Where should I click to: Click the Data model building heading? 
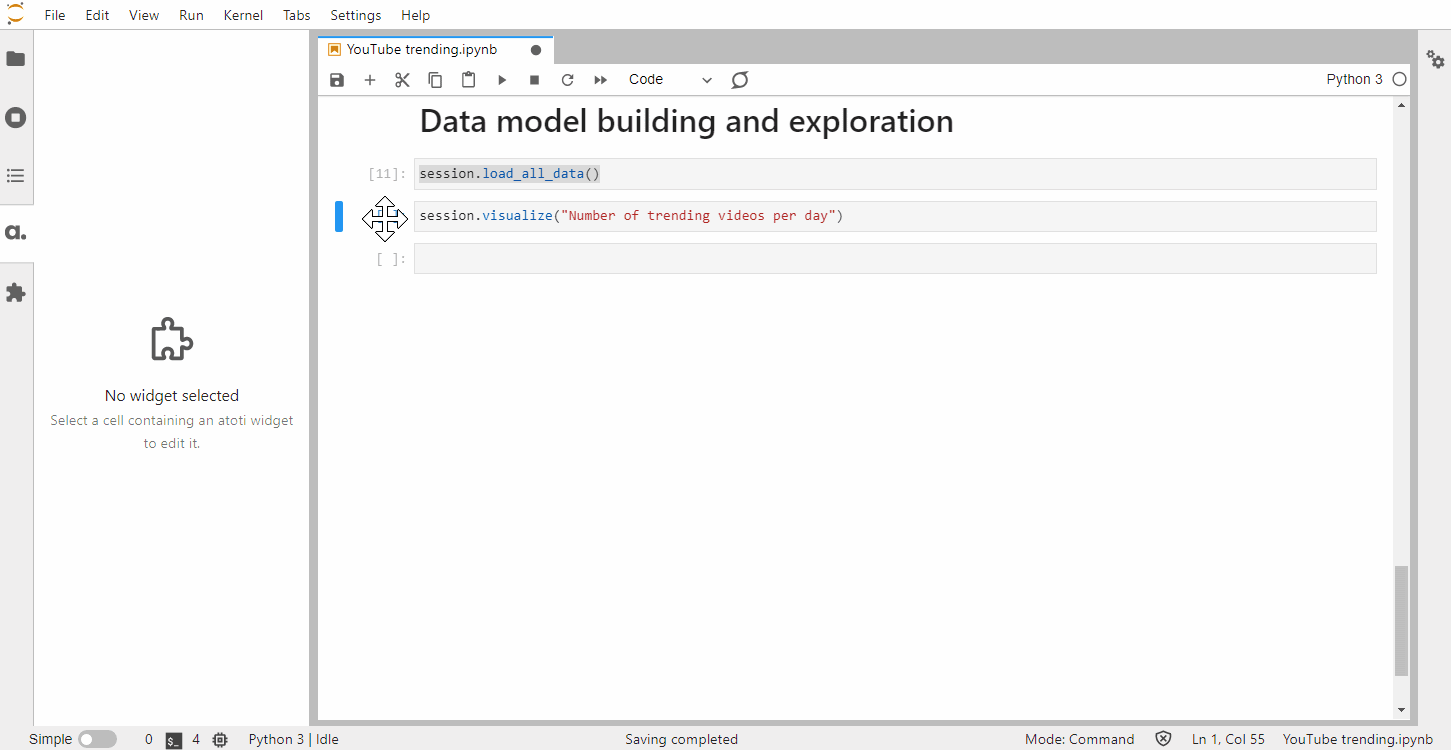point(687,122)
